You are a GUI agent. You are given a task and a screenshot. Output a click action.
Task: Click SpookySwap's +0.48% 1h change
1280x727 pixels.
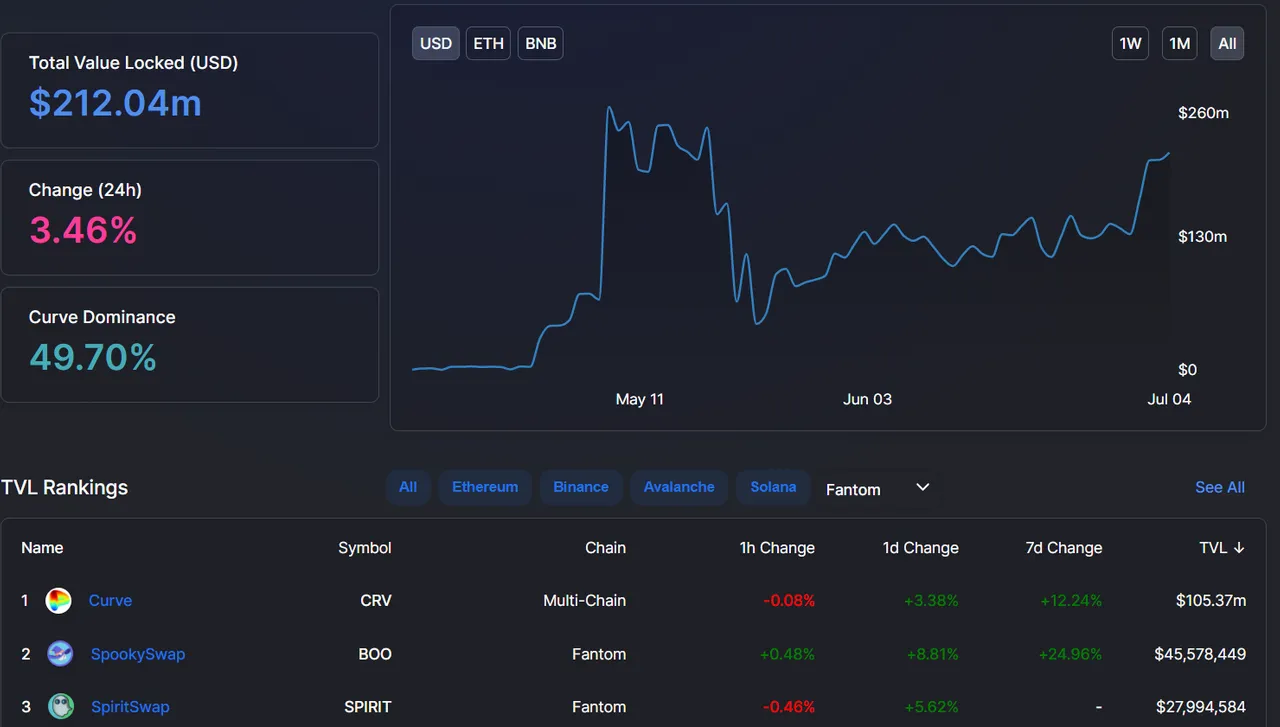tap(787, 654)
